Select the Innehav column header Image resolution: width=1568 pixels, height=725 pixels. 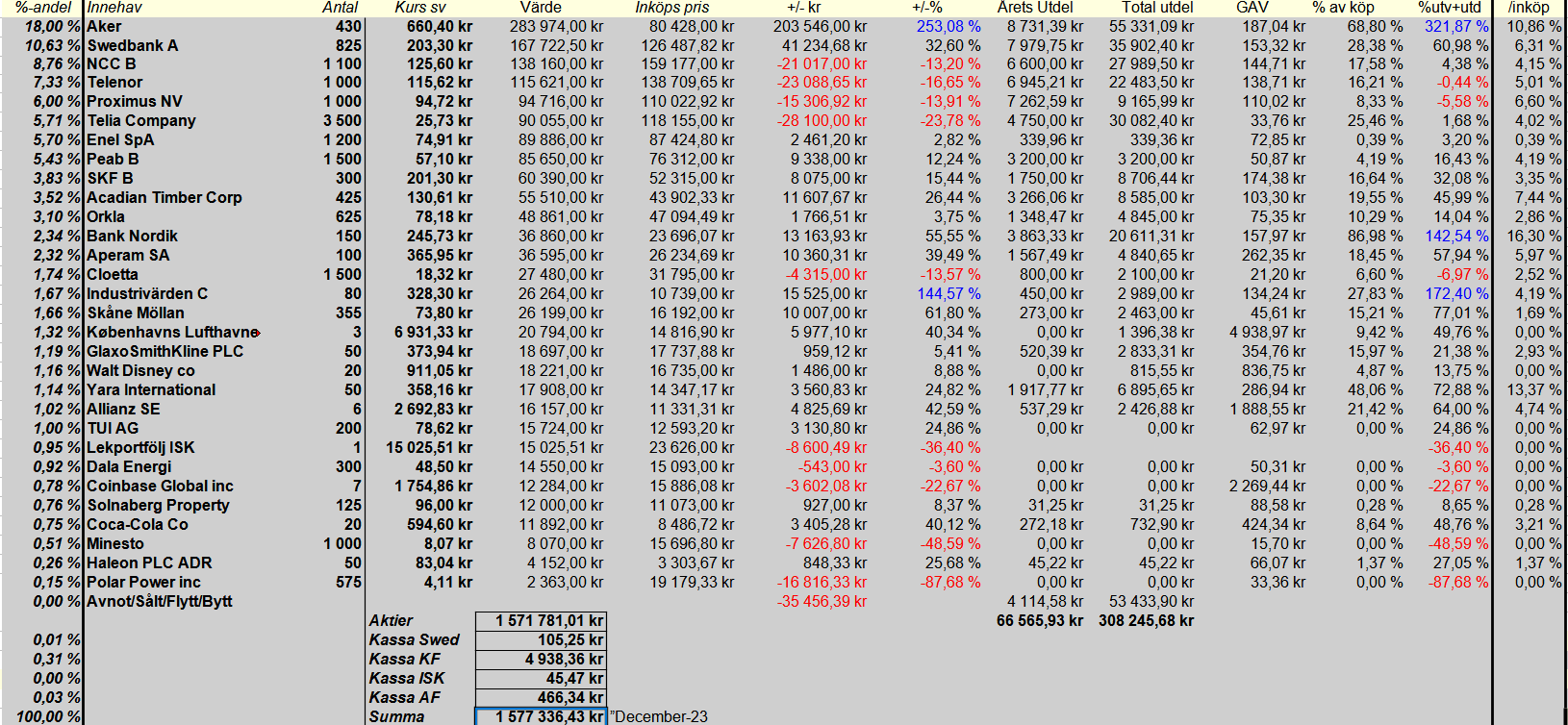114,8
